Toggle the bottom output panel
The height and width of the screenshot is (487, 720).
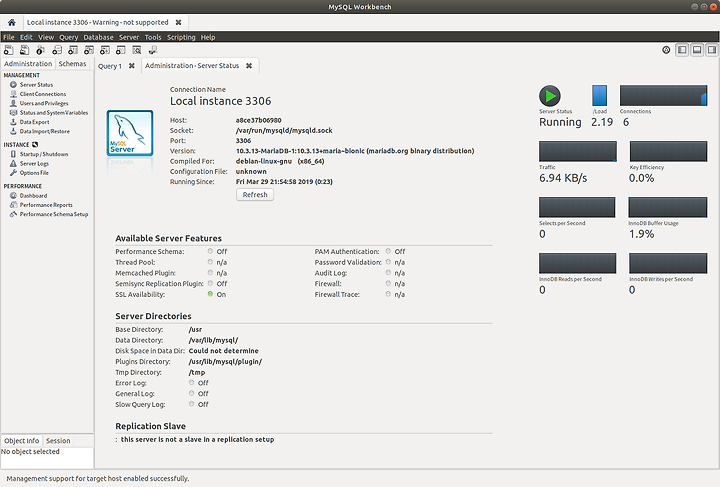click(697, 50)
